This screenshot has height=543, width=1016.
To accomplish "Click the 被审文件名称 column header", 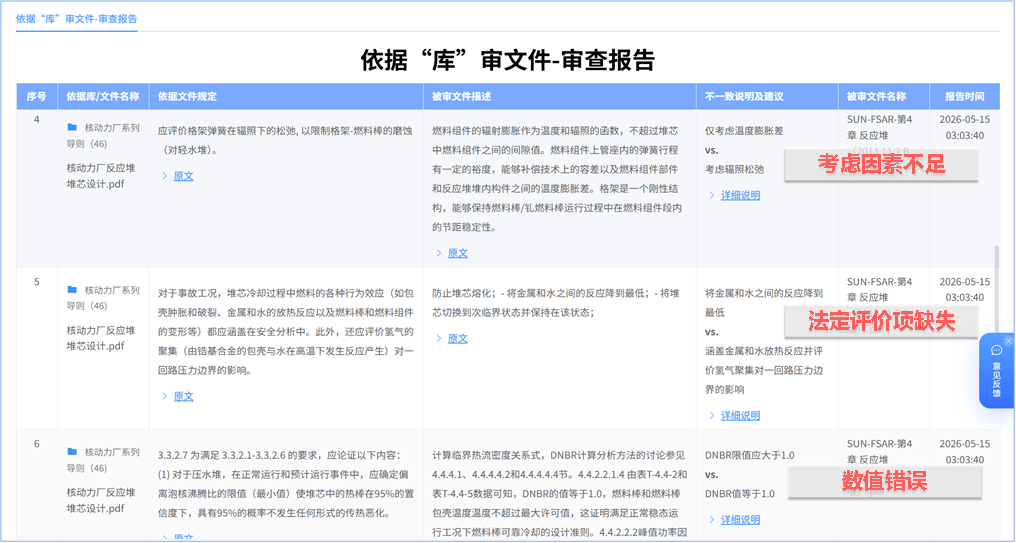I will click(x=884, y=97).
